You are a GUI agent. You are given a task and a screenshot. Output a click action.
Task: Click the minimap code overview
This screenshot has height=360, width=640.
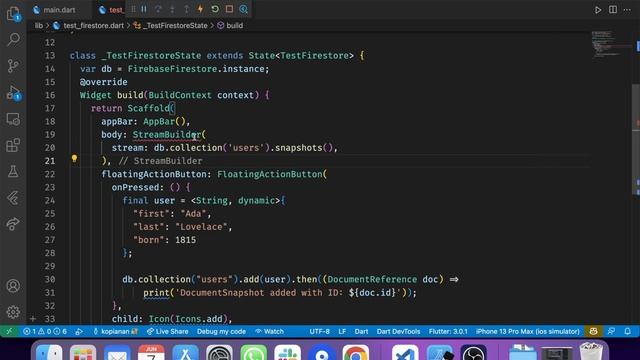tap(610, 43)
